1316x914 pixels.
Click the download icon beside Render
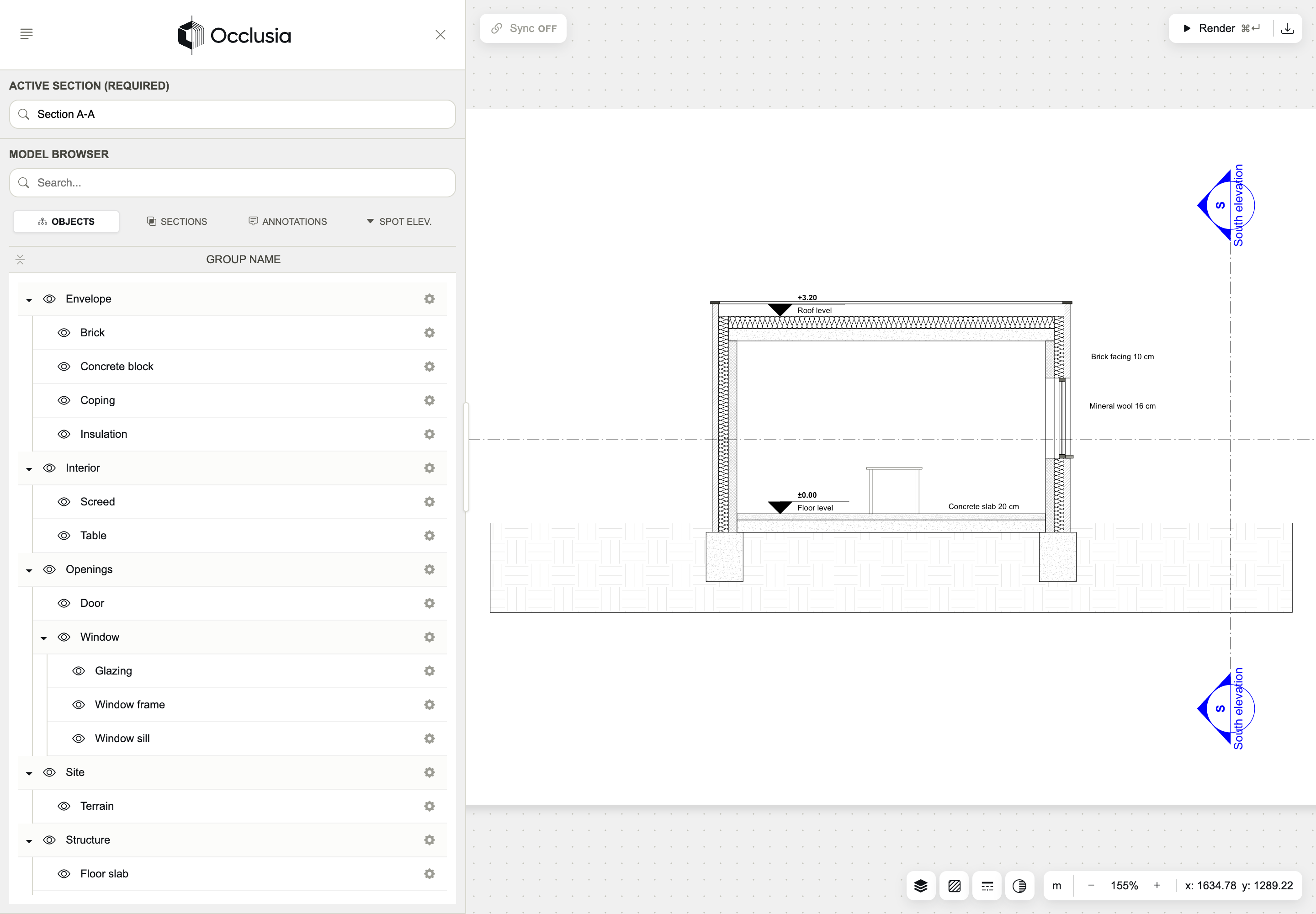click(x=1287, y=29)
